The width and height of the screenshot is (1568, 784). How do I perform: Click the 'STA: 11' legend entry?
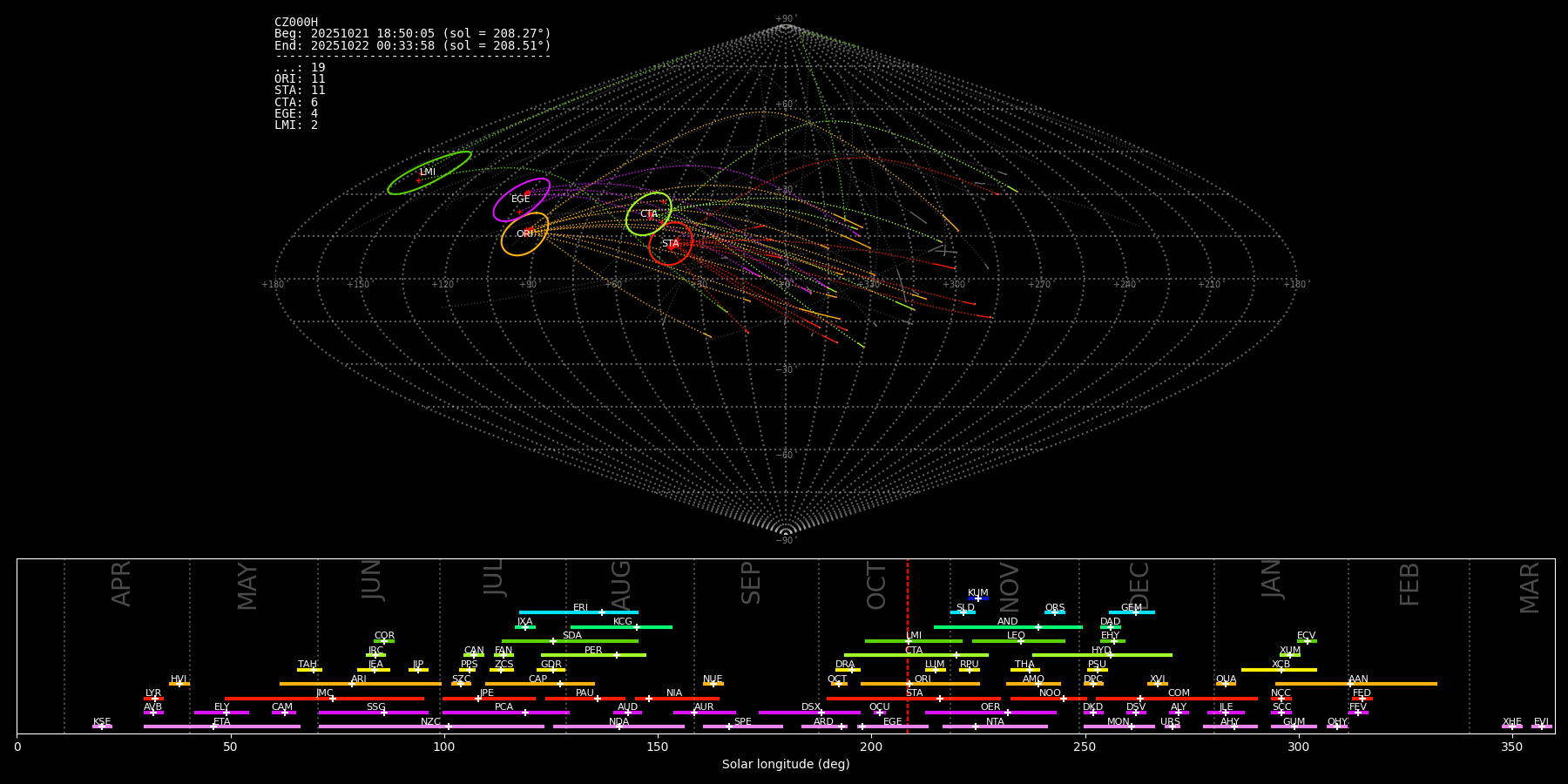[x=300, y=91]
